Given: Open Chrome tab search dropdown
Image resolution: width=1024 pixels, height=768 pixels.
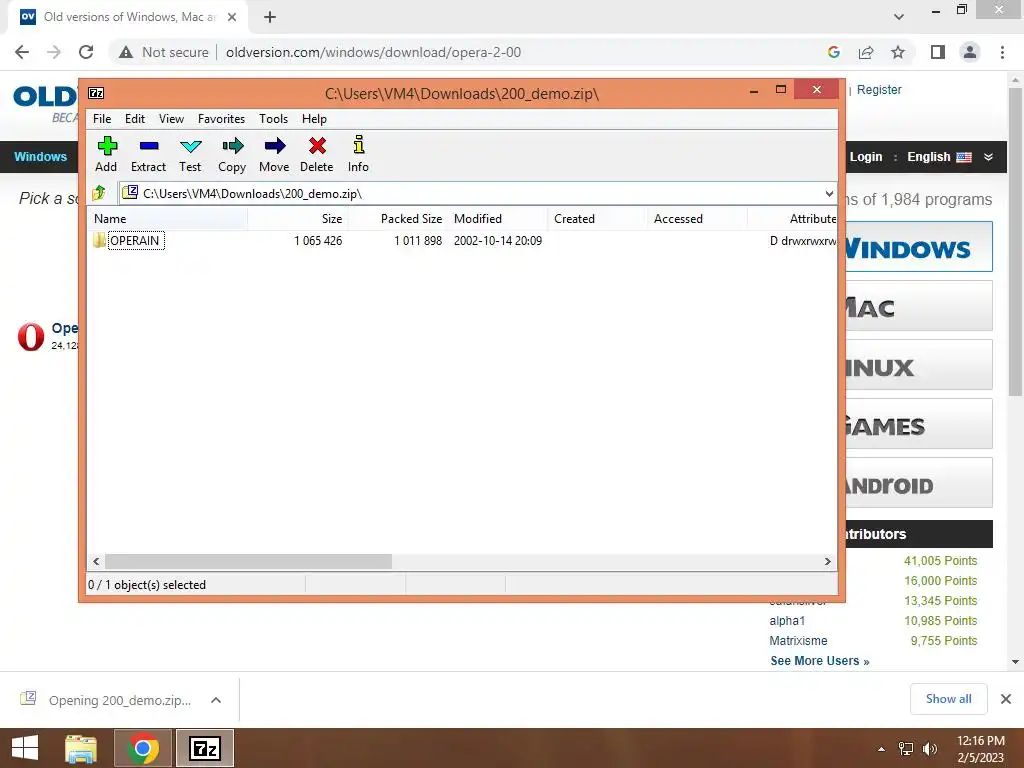Looking at the screenshot, I should pos(899,17).
